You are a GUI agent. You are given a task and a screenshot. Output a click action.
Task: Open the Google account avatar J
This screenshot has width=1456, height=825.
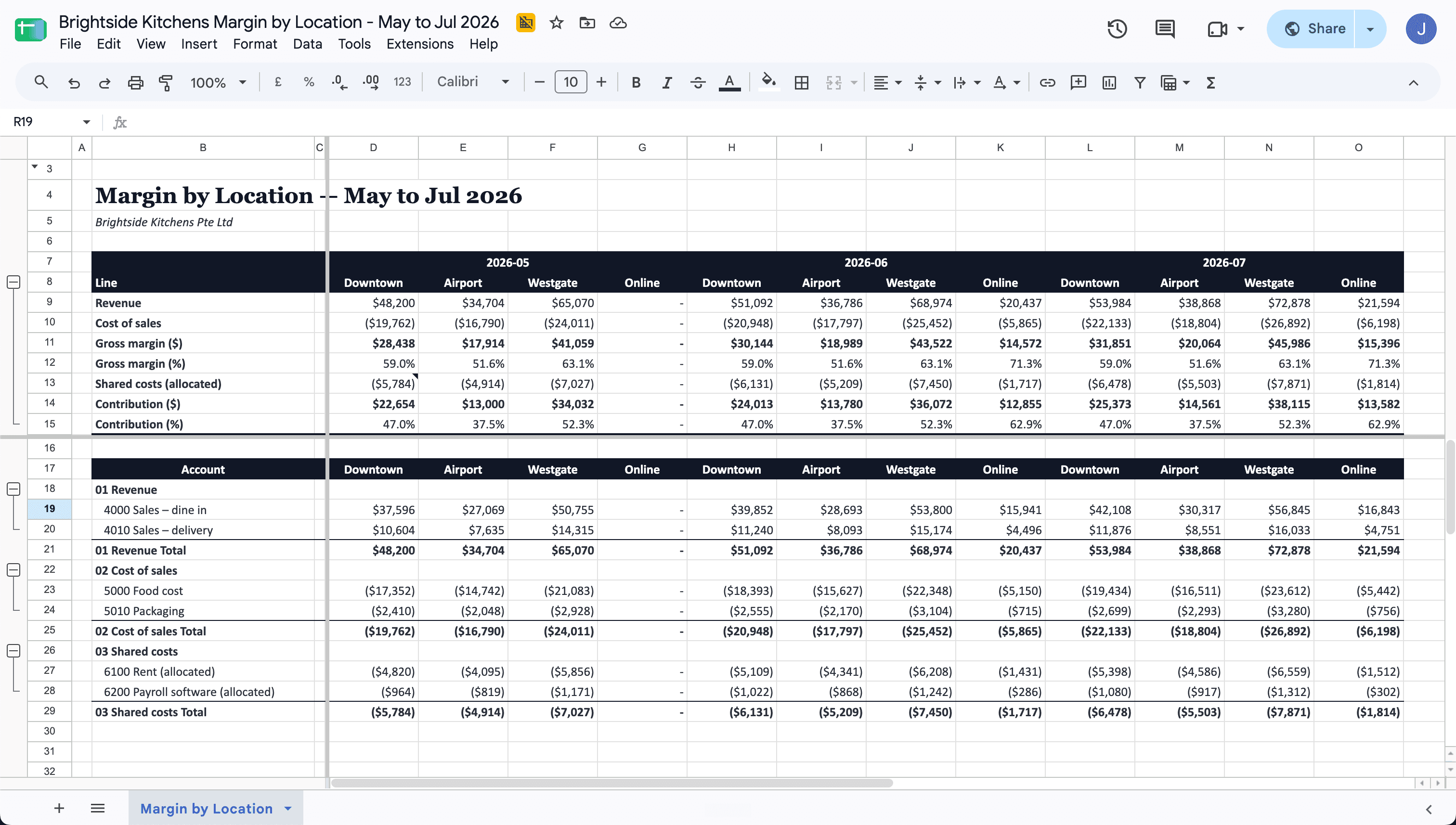(1421, 28)
